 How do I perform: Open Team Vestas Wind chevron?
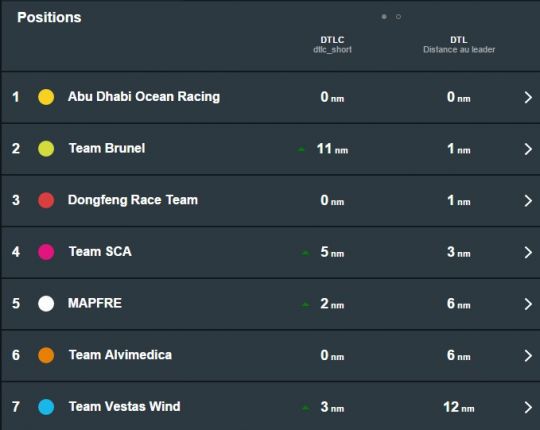click(x=528, y=407)
